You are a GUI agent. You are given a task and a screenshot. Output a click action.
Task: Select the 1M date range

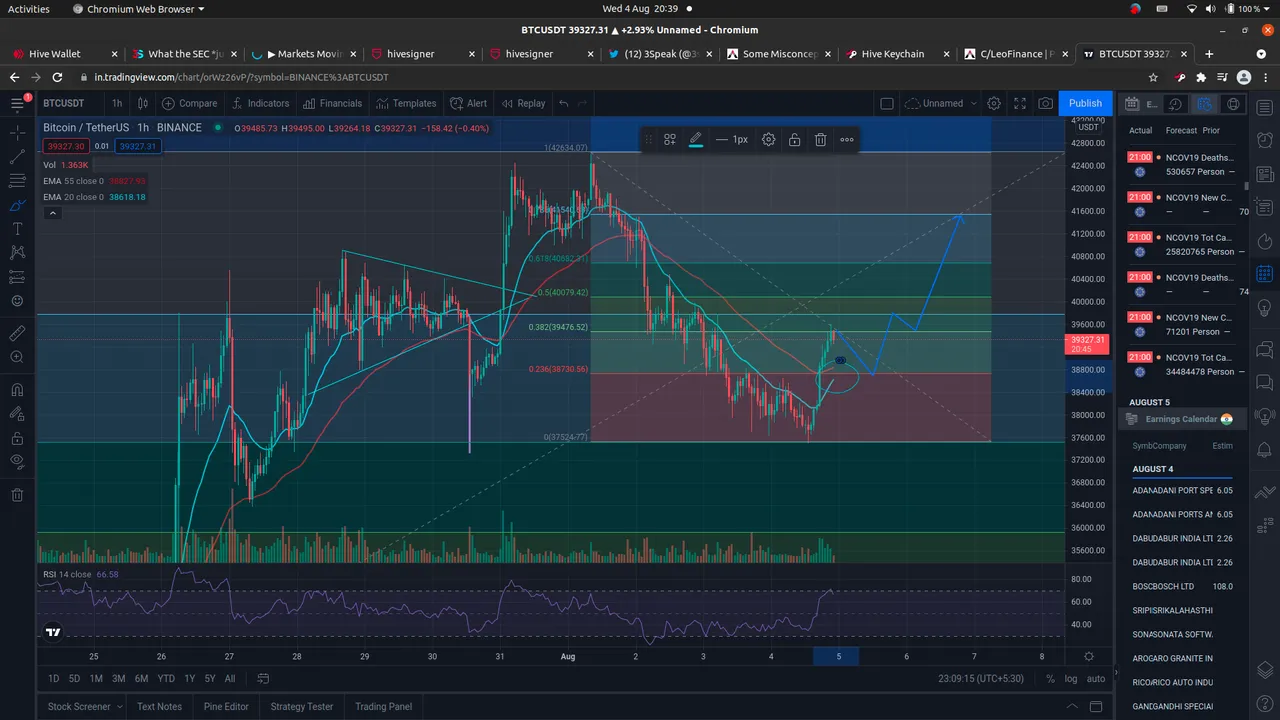click(x=96, y=679)
